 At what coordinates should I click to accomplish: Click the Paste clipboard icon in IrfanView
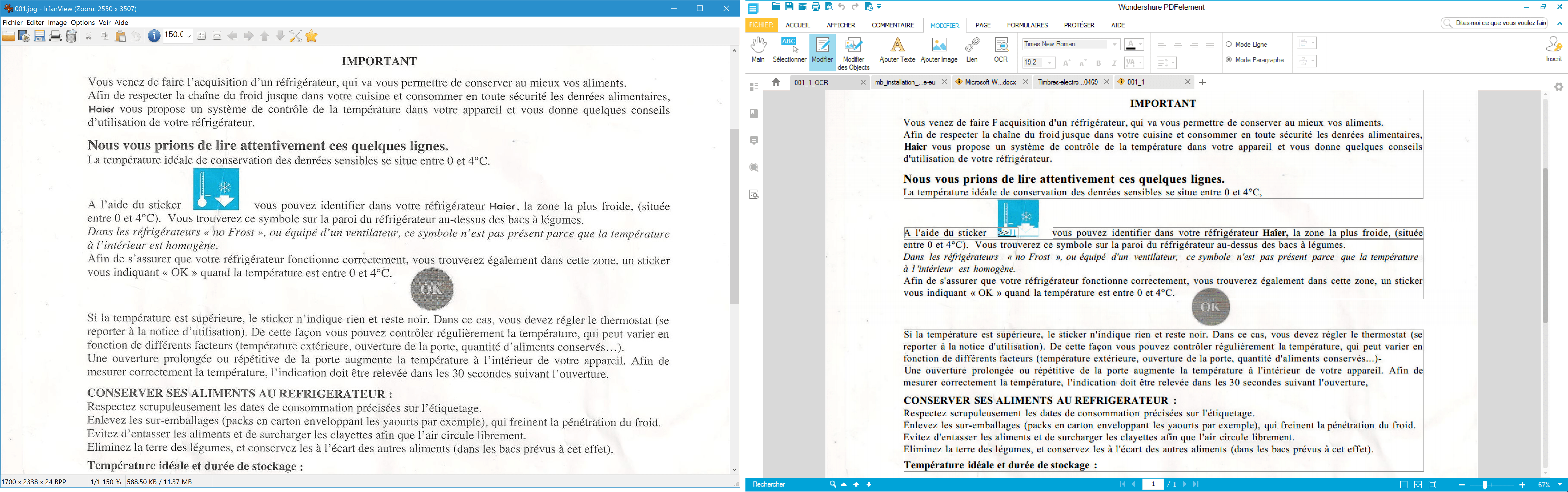pos(121,37)
